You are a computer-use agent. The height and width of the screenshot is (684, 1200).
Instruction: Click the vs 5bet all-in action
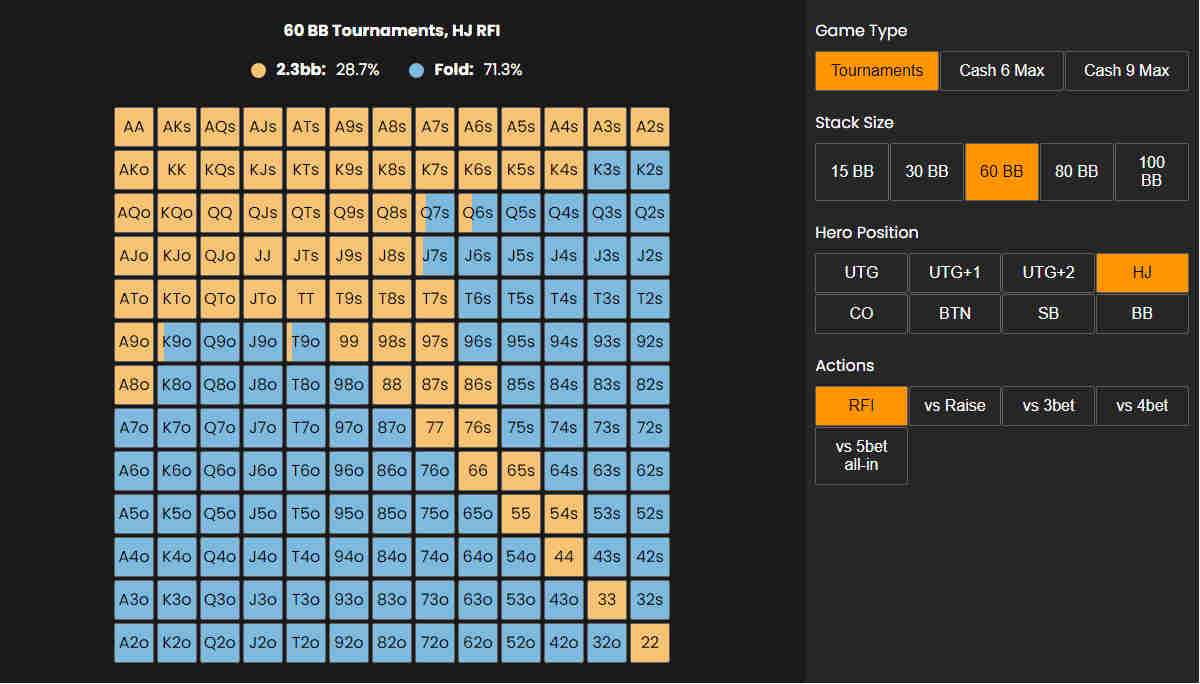[861, 456]
